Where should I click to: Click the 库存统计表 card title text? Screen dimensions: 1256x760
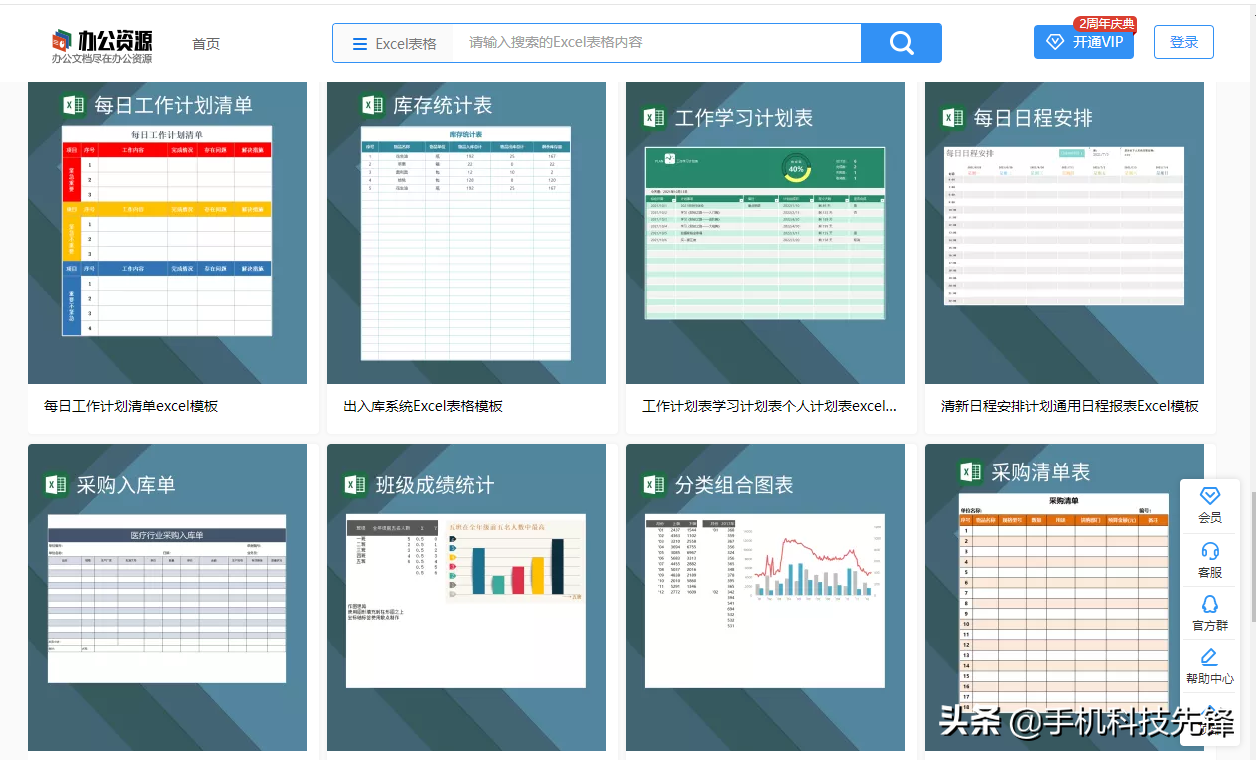click(443, 105)
